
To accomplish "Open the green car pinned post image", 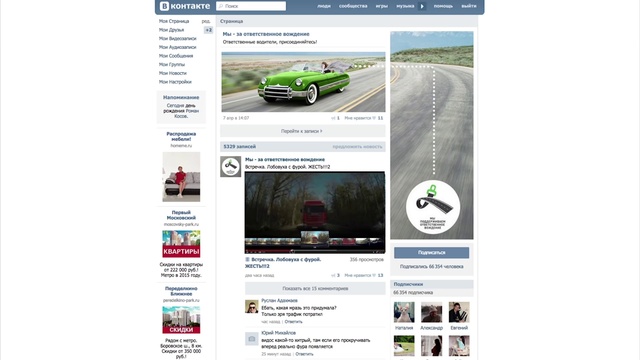I will pyautogui.click(x=303, y=82).
